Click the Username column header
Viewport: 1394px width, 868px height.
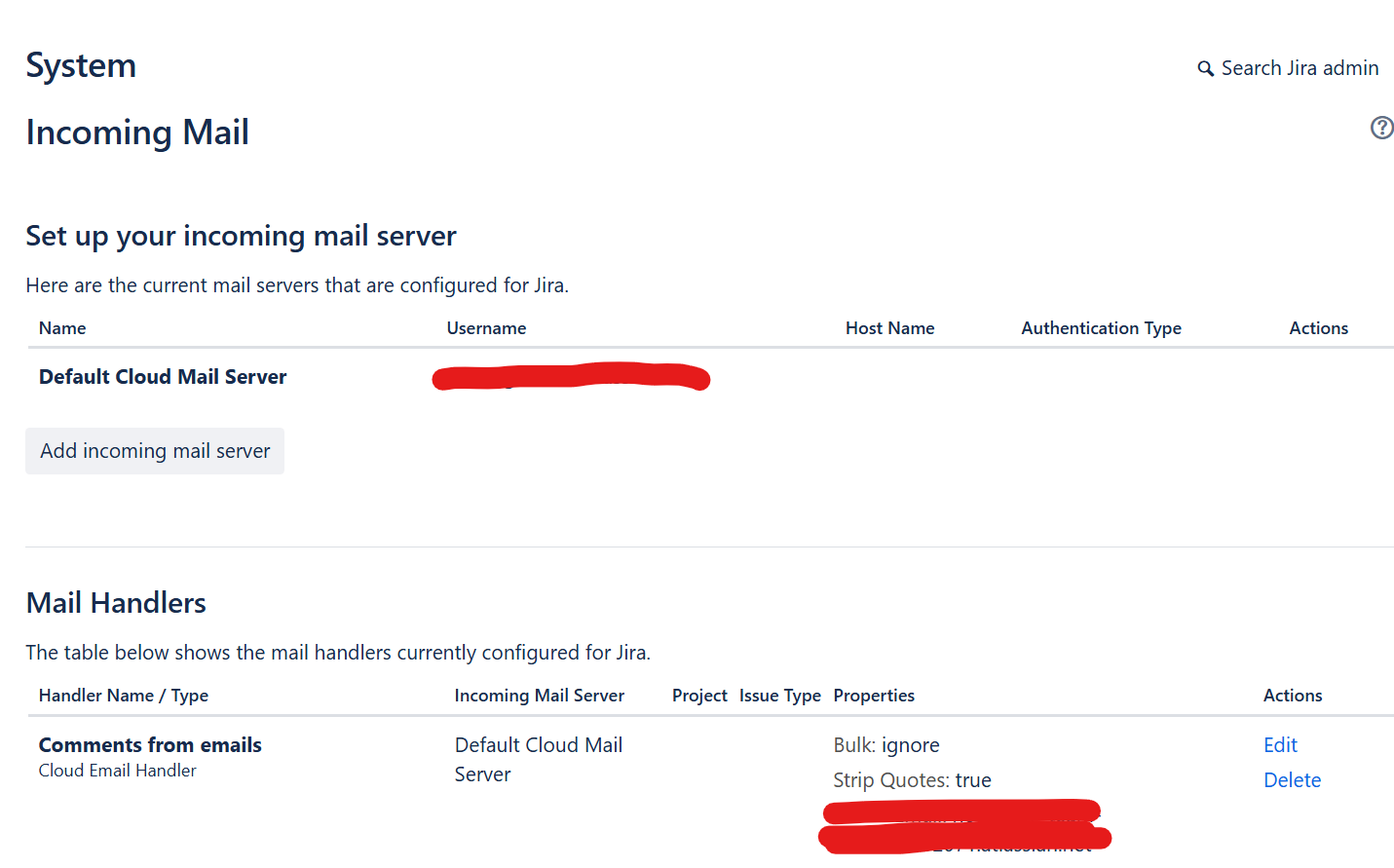pyautogui.click(x=486, y=328)
